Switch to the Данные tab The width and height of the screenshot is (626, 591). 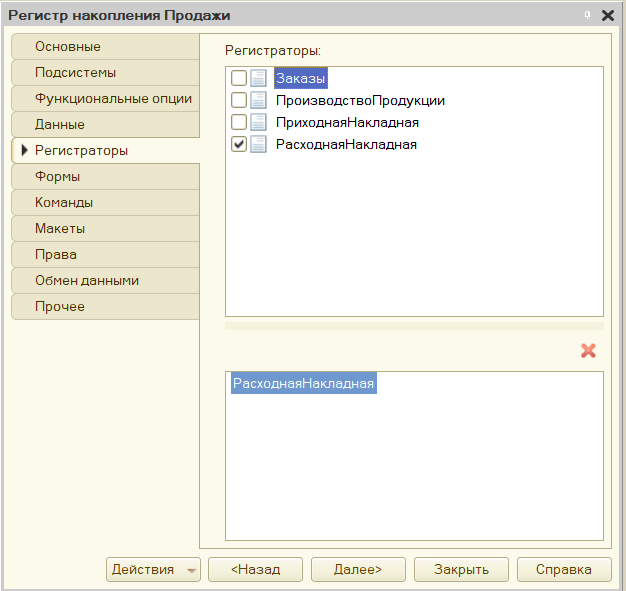(105, 125)
